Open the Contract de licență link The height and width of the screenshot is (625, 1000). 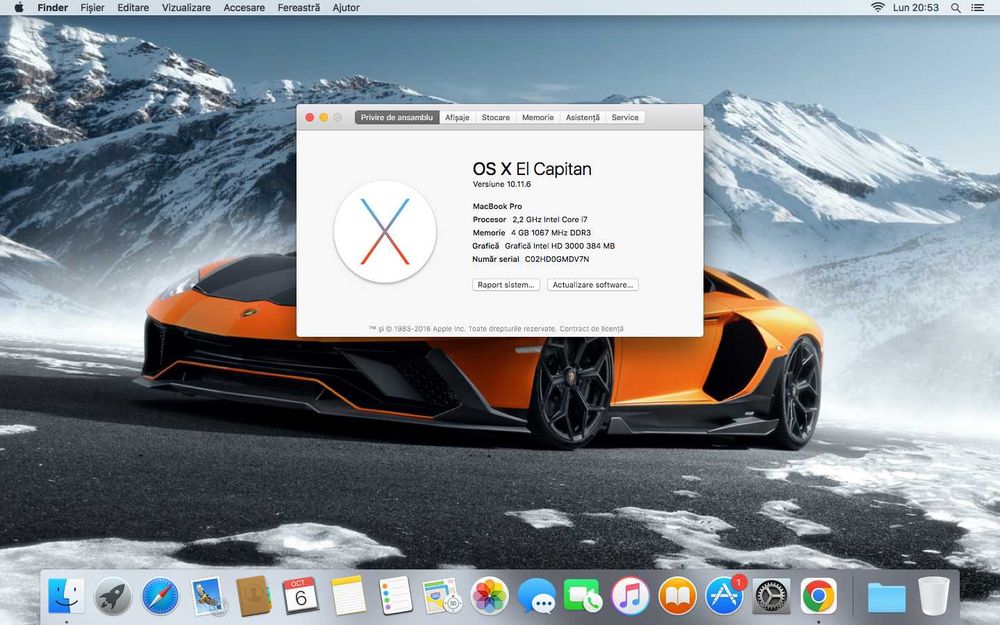(x=591, y=329)
